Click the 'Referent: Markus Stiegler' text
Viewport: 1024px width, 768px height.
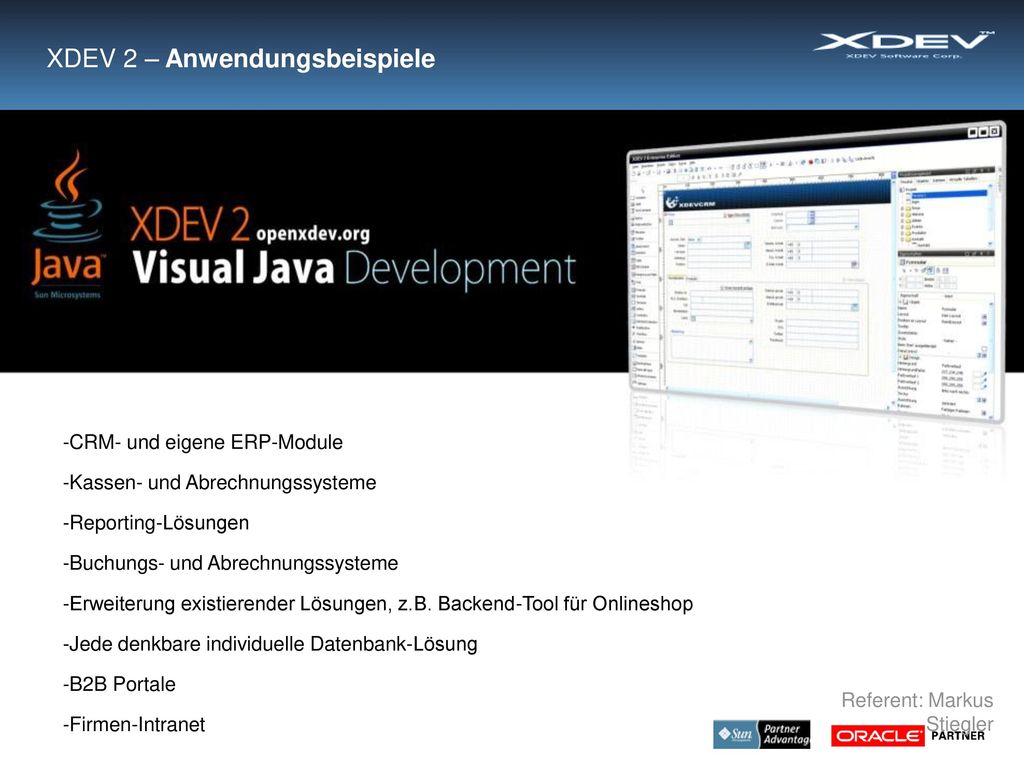pos(918,712)
